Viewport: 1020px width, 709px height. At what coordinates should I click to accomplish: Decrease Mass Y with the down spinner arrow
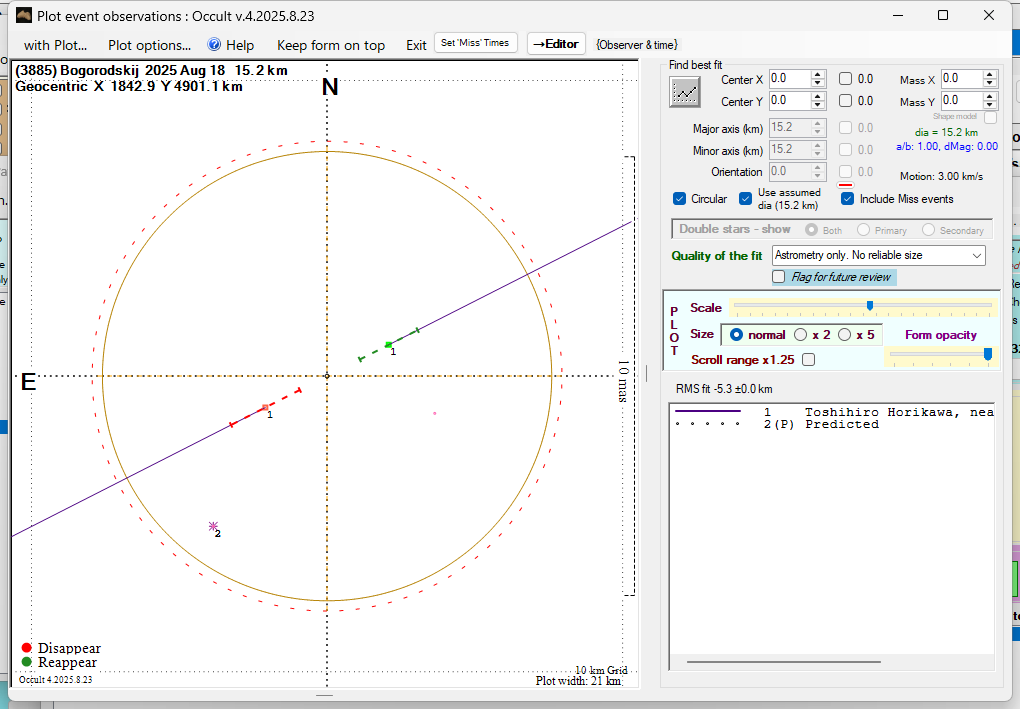[990, 105]
